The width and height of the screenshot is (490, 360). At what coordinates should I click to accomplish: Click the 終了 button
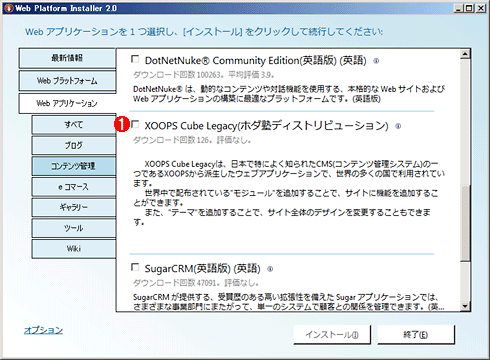point(416,334)
